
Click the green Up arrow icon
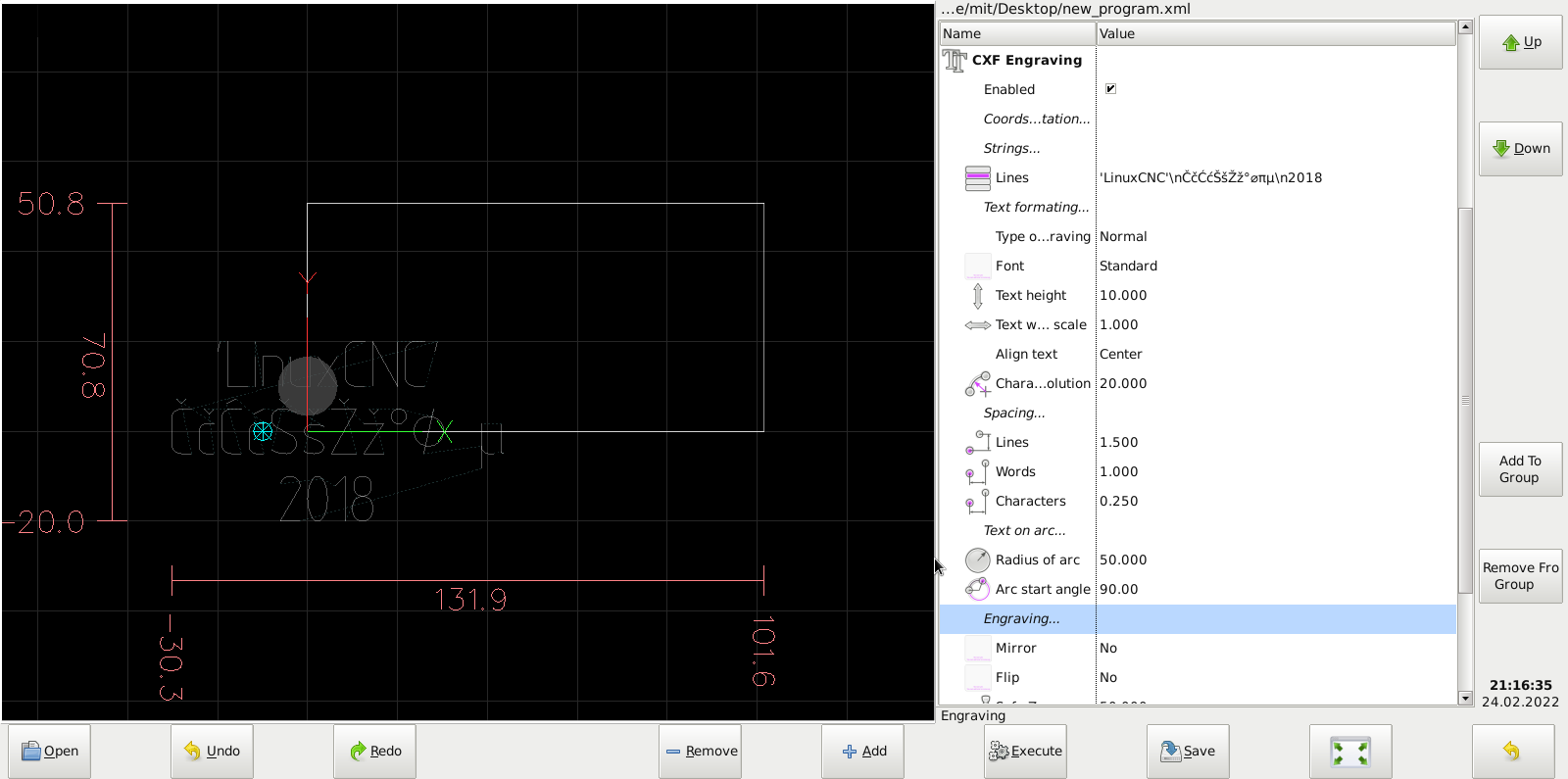[1511, 42]
